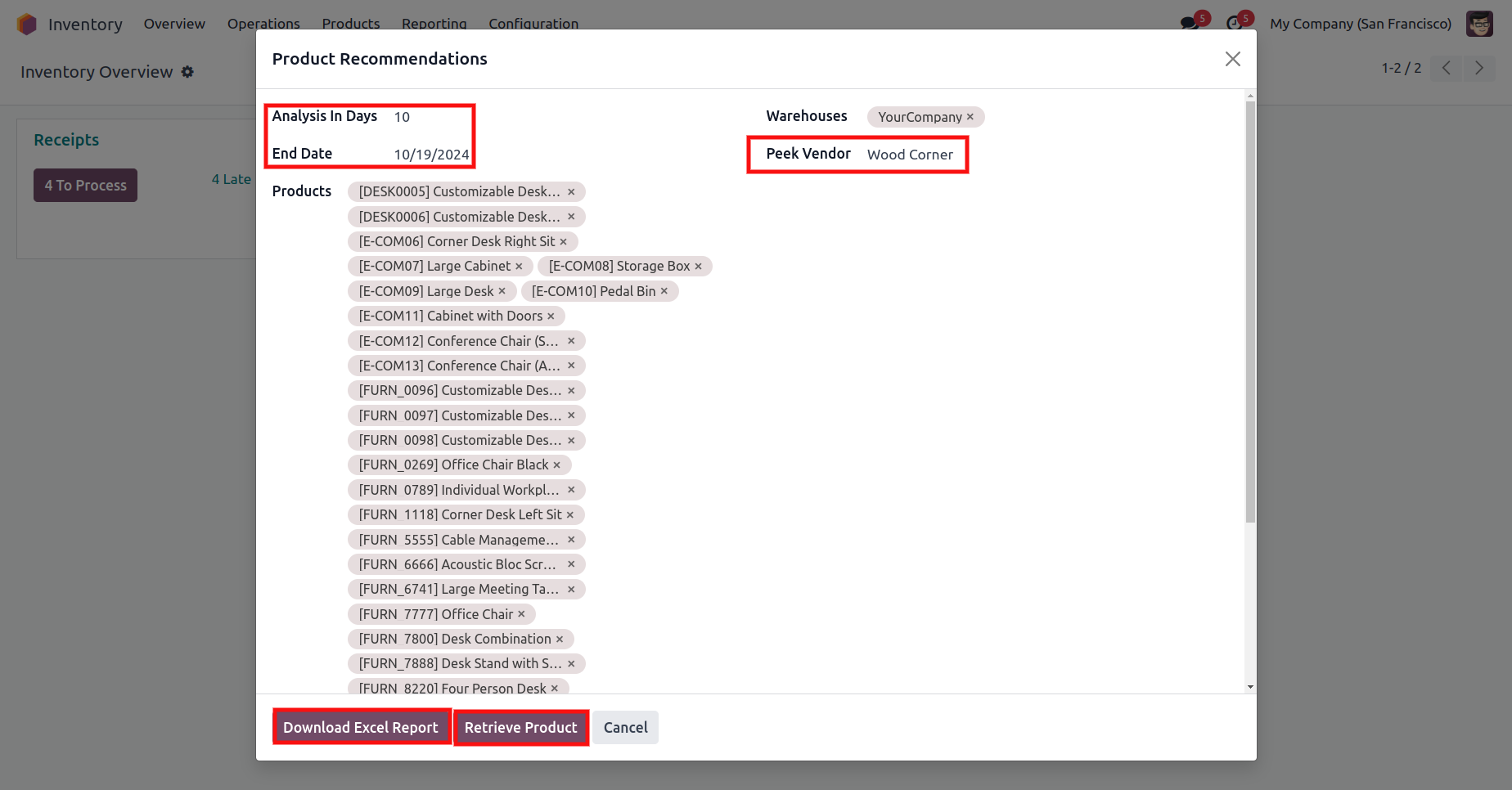Click Retrieve Product button

pyautogui.click(x=521, y=727)
